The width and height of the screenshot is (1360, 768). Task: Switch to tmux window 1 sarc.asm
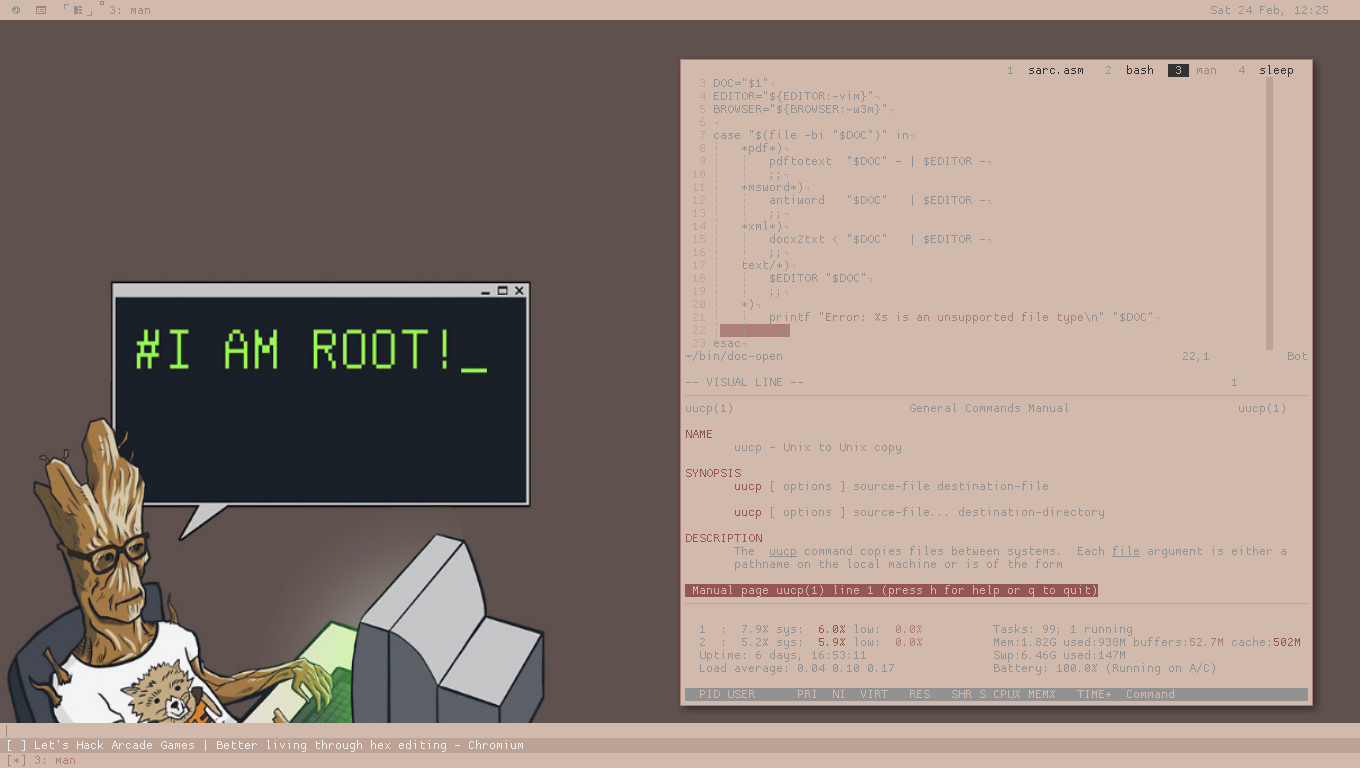pyautogui.click(x=1046, y=70)
